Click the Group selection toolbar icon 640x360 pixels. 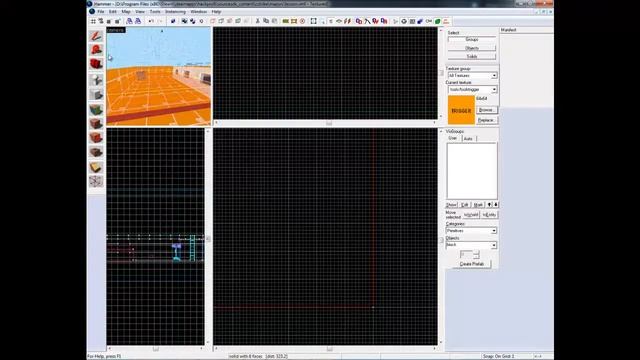184,21
